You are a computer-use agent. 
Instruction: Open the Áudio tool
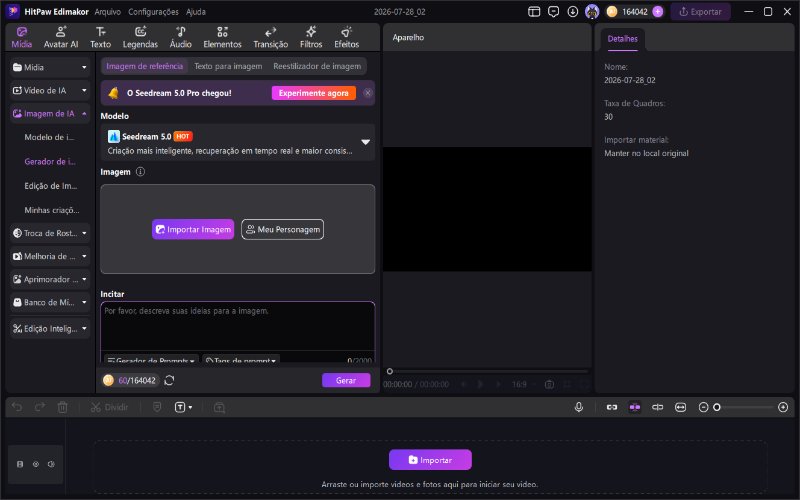181,37
